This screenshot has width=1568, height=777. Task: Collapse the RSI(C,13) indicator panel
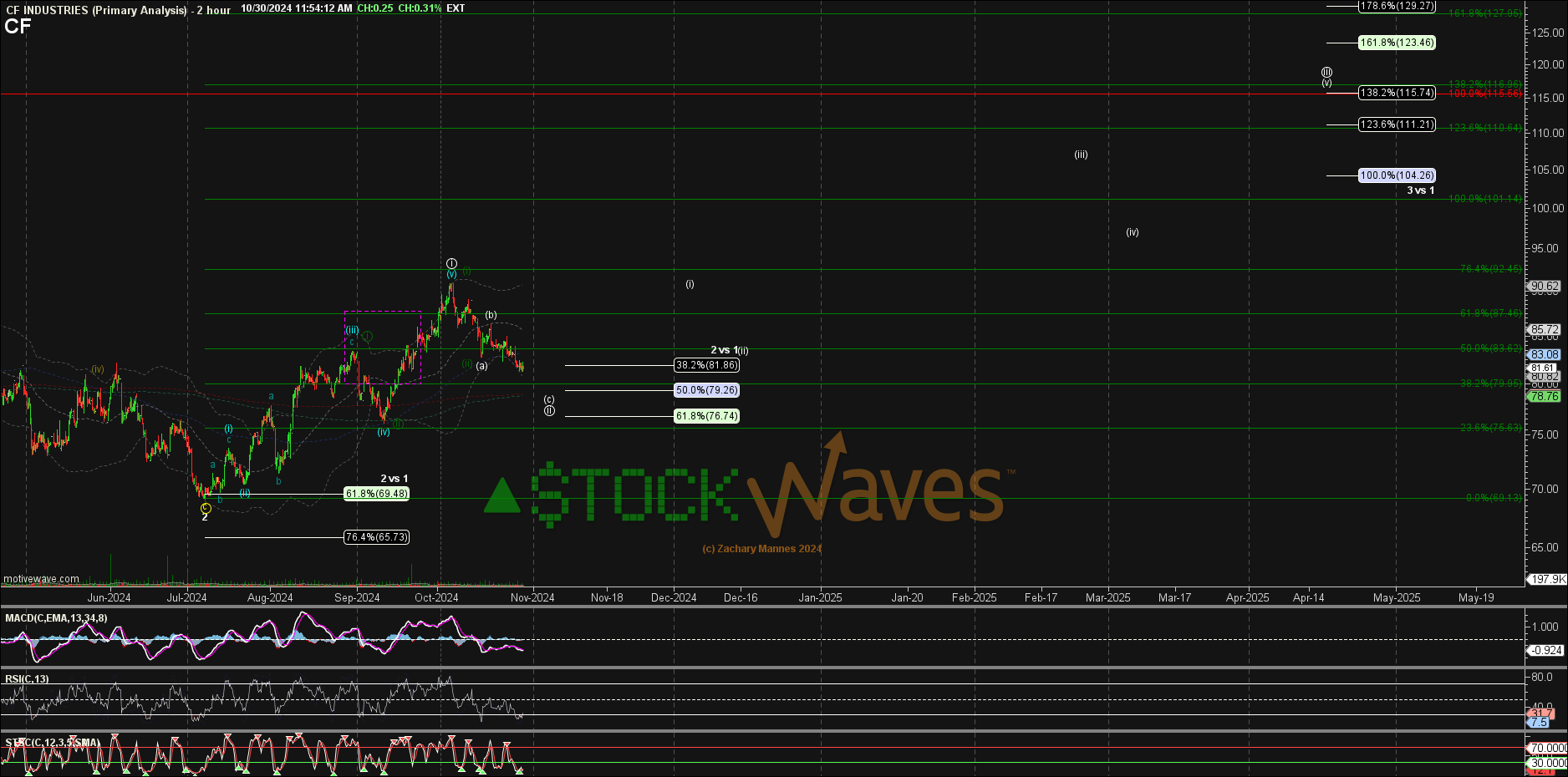pyautogui.click(x=25, y=678)
